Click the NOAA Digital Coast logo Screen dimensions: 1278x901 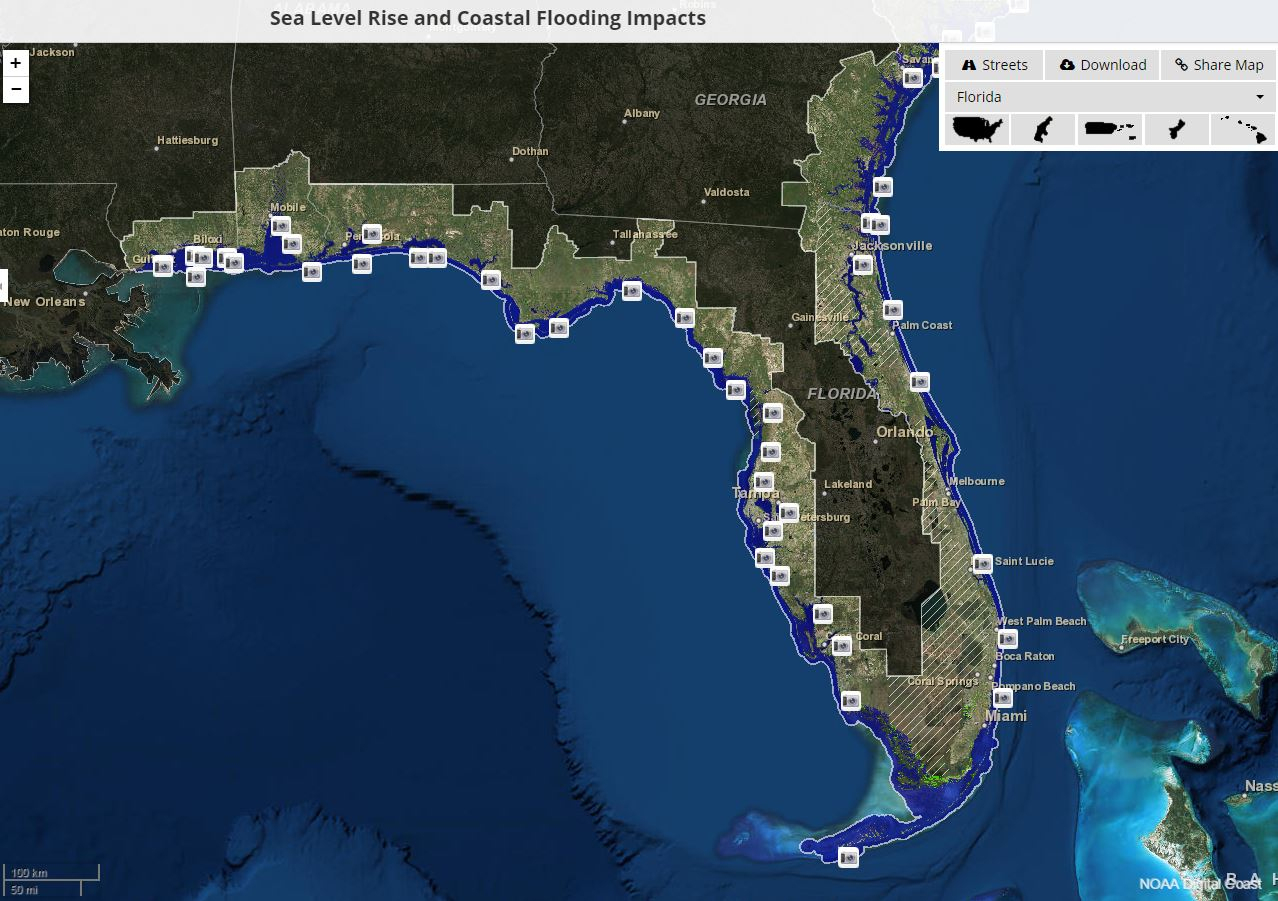pyautogui.click(x=1199, y=883)
